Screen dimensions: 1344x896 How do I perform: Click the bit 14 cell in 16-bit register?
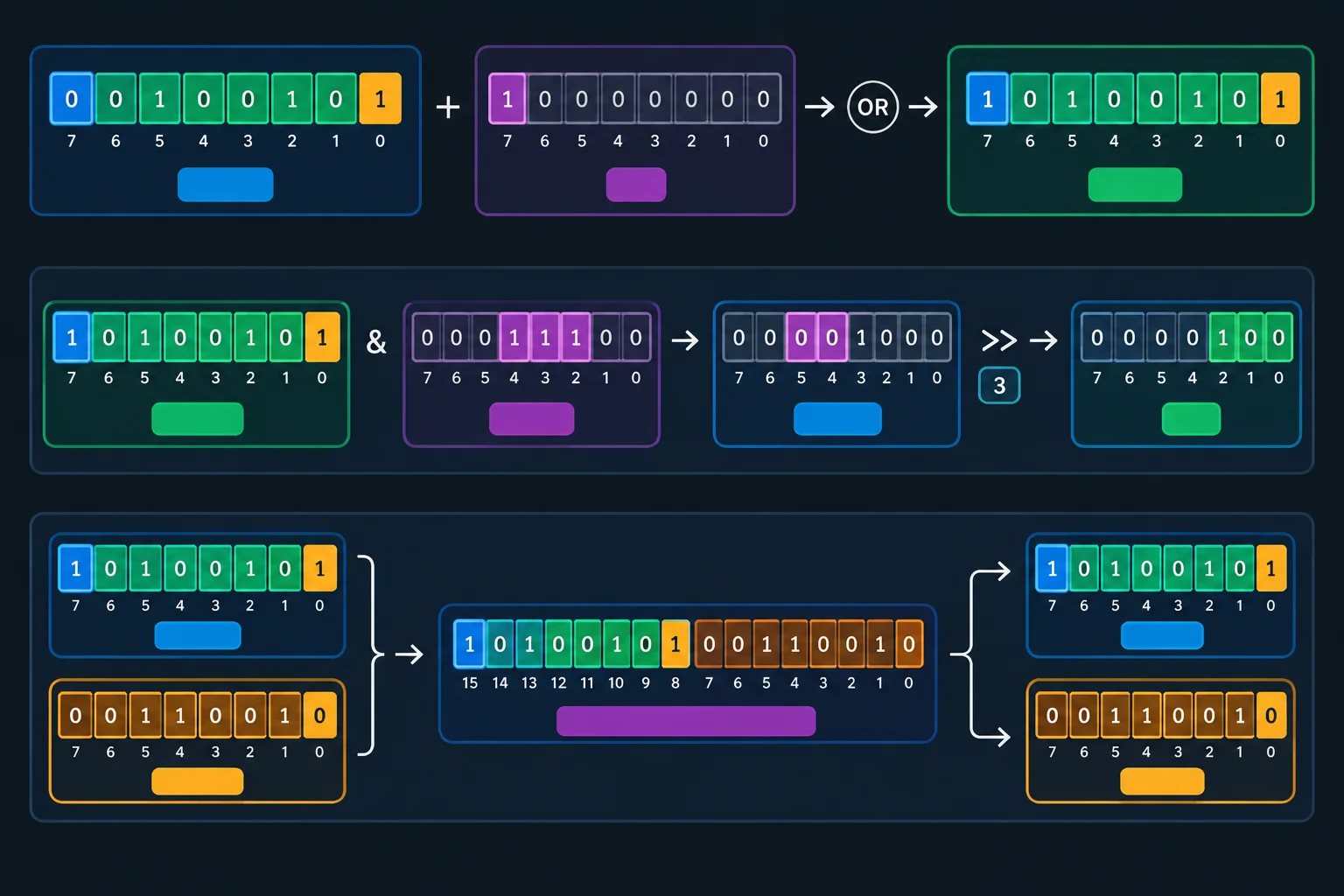[500, 644]
